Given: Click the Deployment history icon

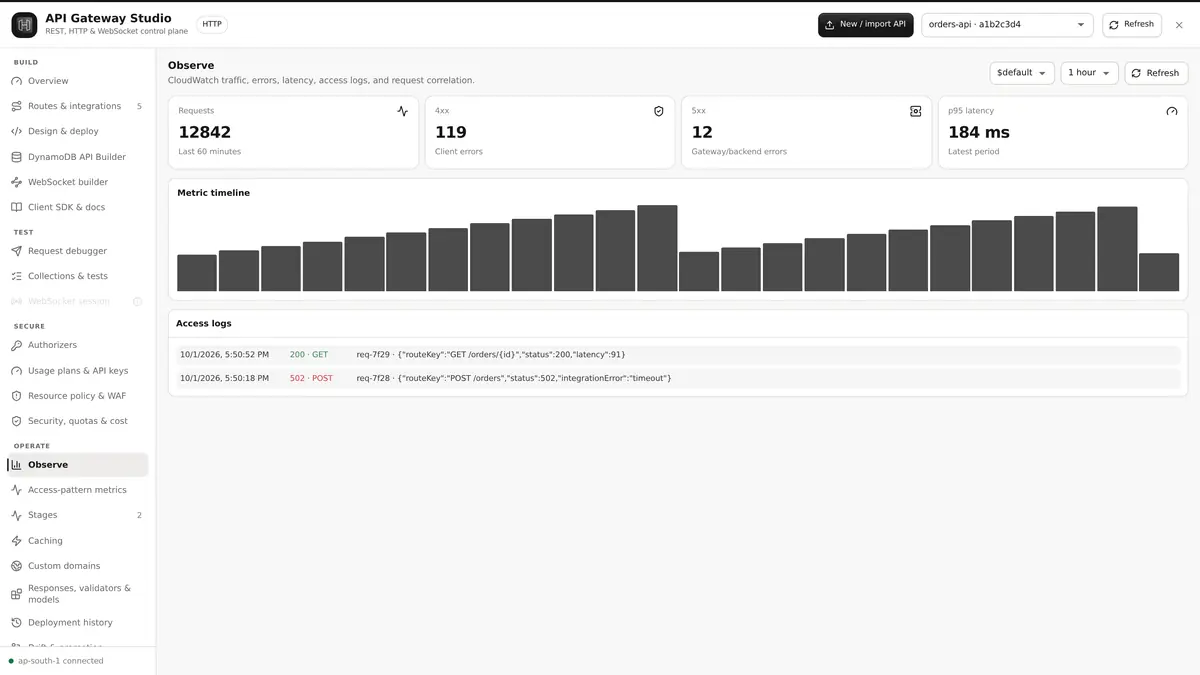Looking at the screenshot, I should click(16, 622).
